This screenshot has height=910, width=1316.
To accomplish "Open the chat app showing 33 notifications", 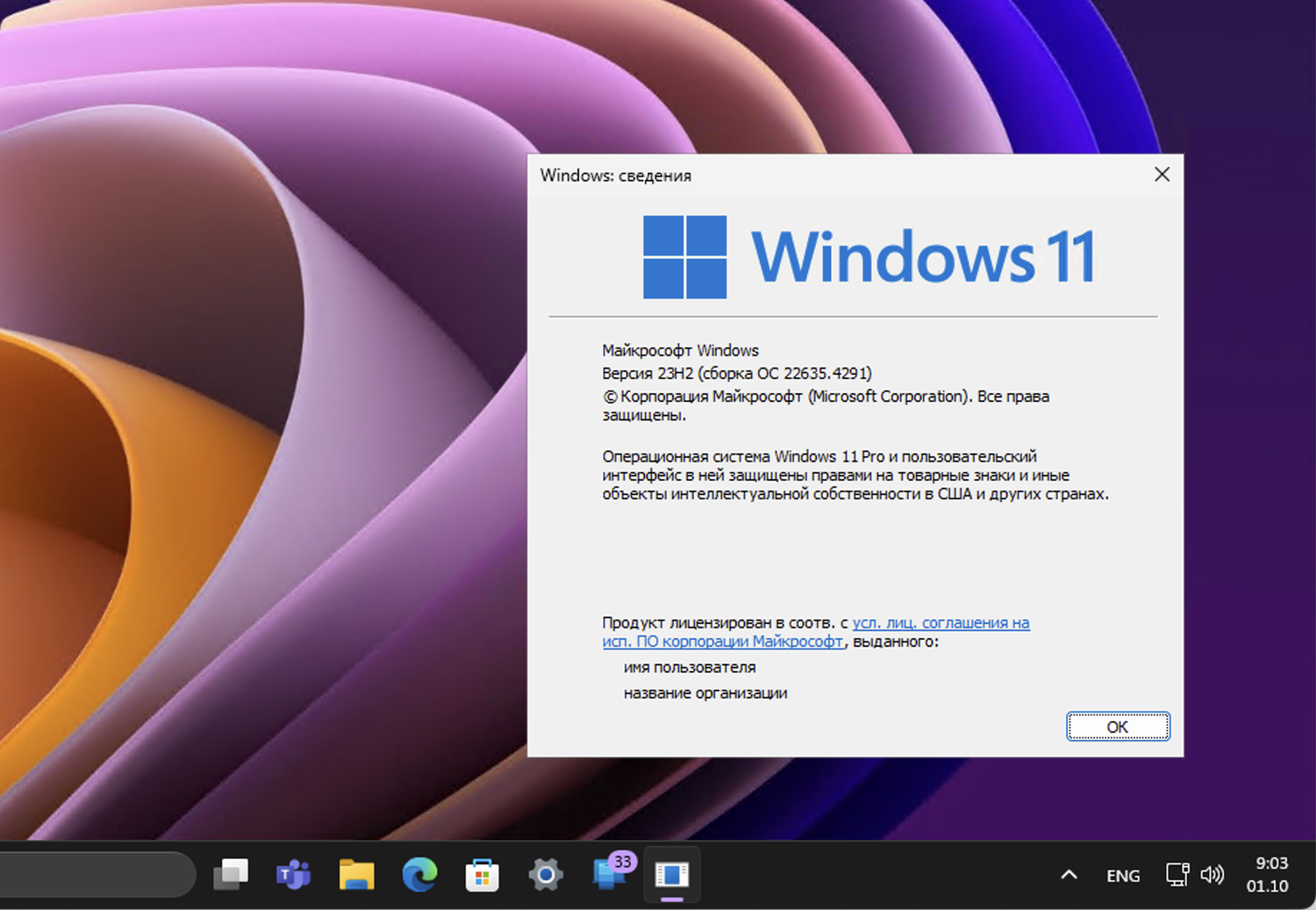I will pos(609,878).
